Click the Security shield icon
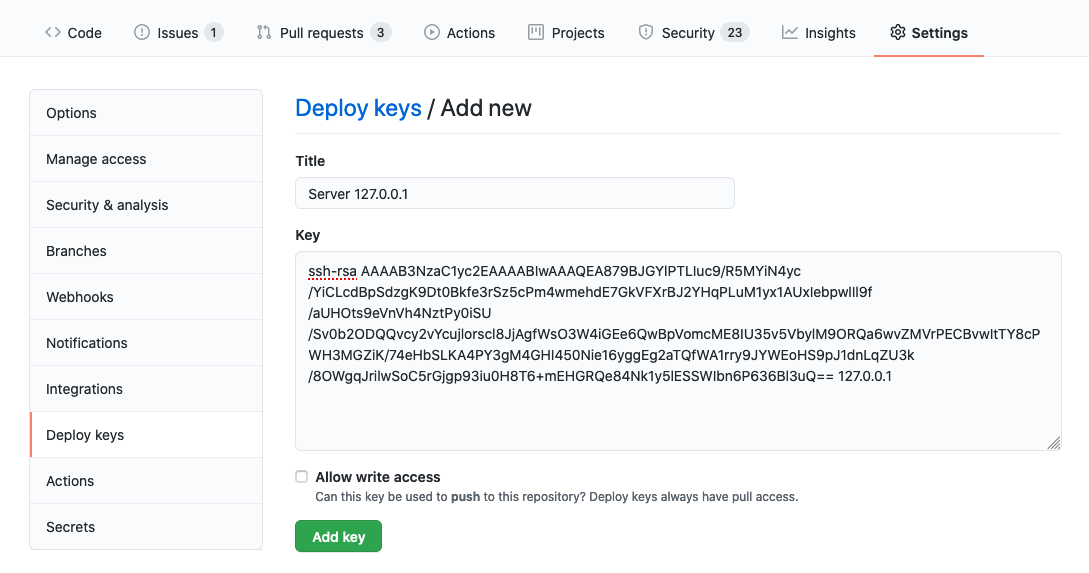 646,33
